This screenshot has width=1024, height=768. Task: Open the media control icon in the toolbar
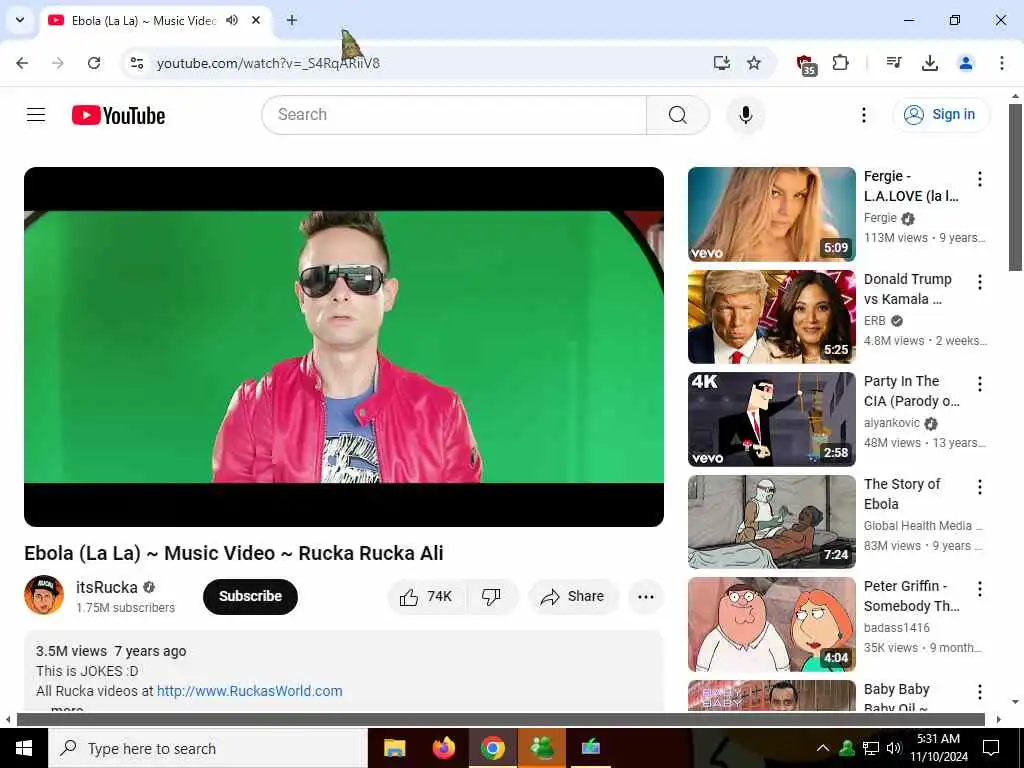pyautogui.click(x=893, y=63)
